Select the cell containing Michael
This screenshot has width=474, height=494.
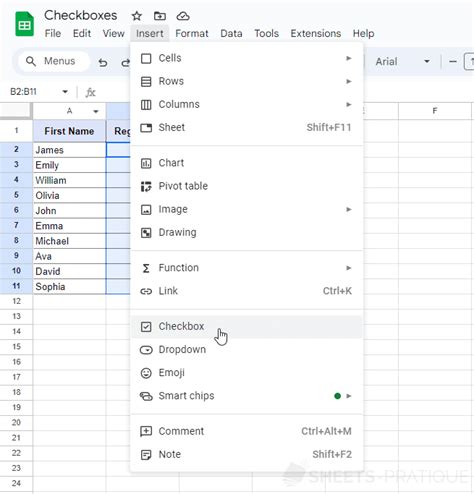(69, 241)
